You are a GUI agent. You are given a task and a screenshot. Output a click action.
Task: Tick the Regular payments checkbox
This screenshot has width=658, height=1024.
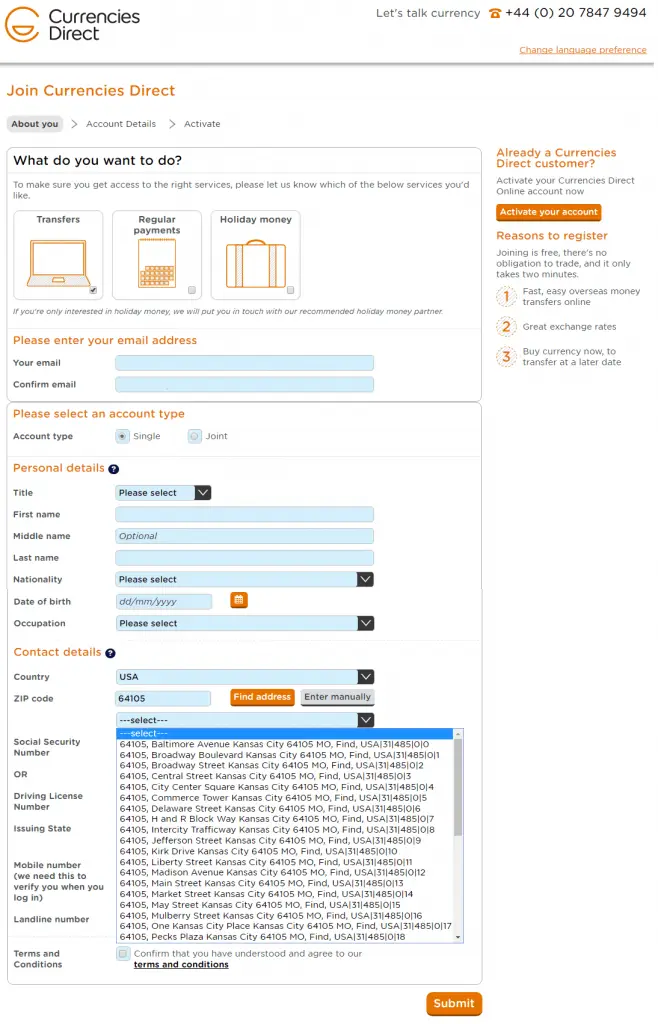pos(192,290)
